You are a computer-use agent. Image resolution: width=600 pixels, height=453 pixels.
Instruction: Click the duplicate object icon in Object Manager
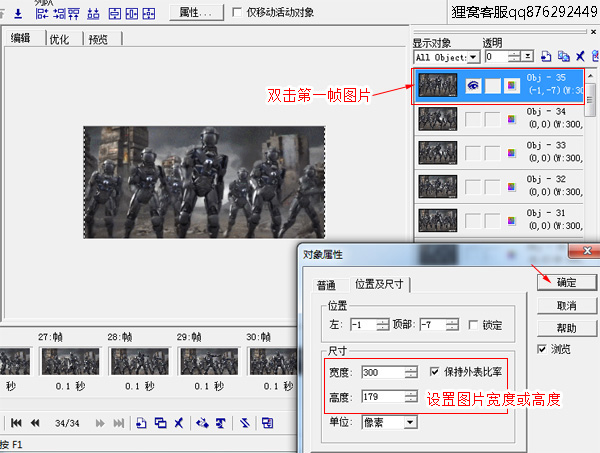(x=563, y=57)
